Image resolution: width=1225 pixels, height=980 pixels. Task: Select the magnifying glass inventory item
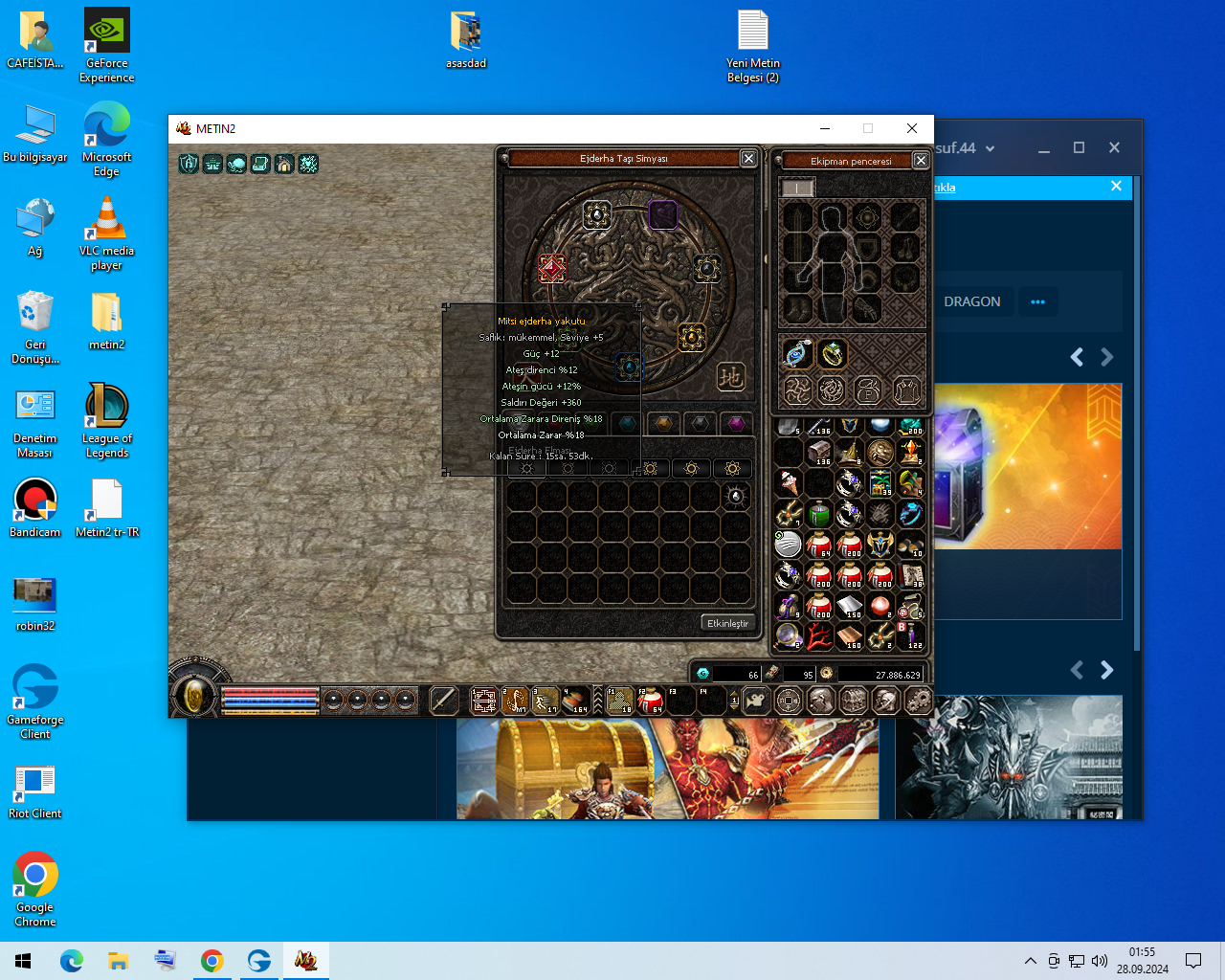[x=789, y=636]
